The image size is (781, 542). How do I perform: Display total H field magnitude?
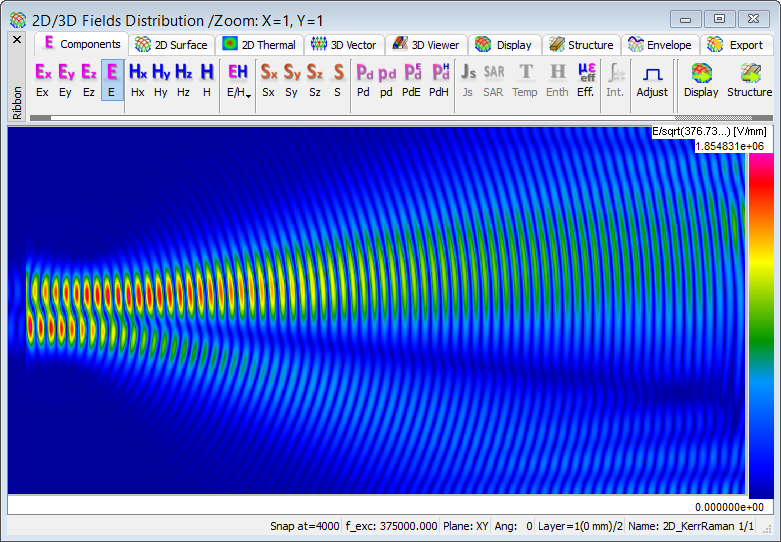click(x=207, y=79)
